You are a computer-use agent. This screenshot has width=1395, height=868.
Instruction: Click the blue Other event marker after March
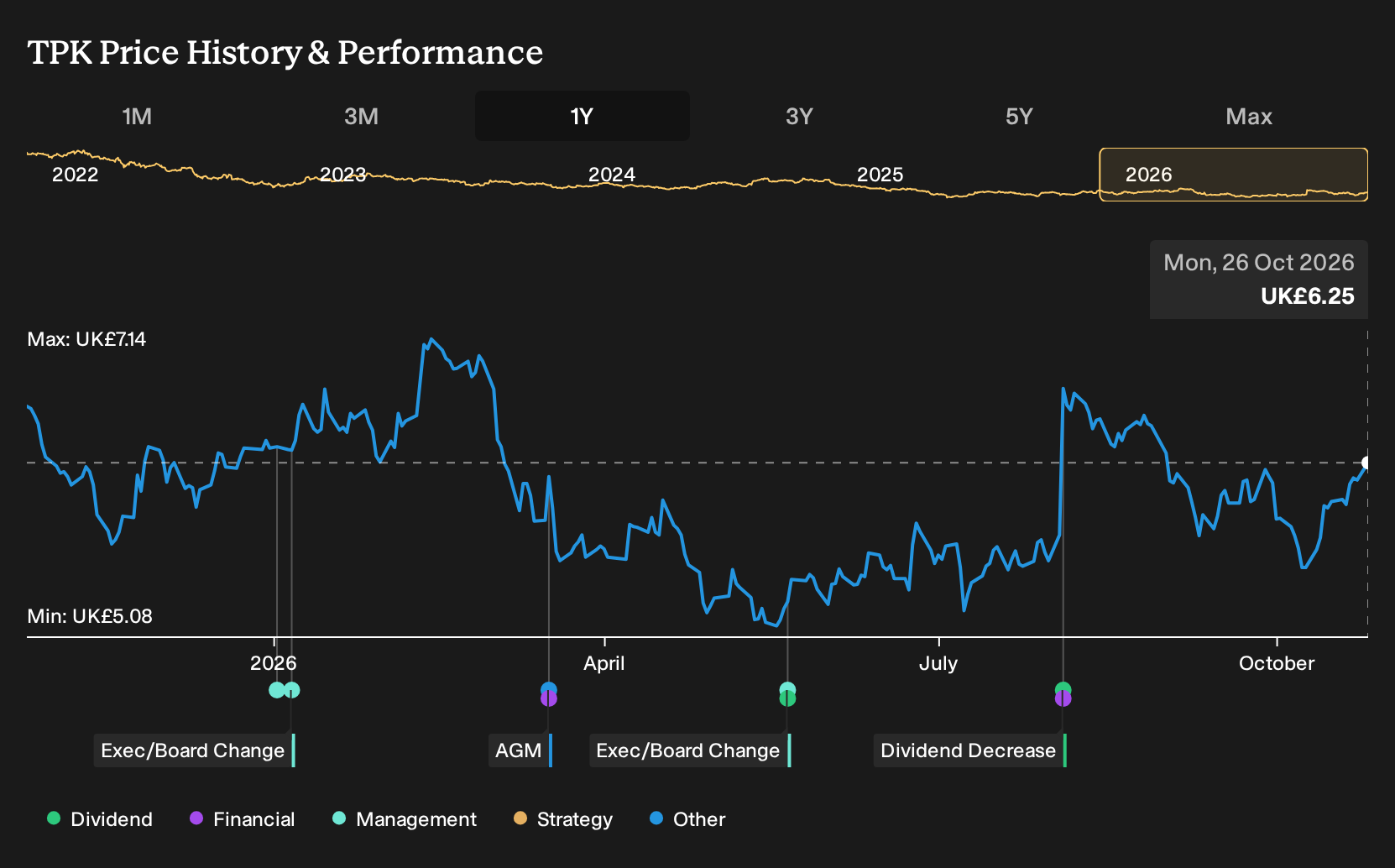point(549,690)
